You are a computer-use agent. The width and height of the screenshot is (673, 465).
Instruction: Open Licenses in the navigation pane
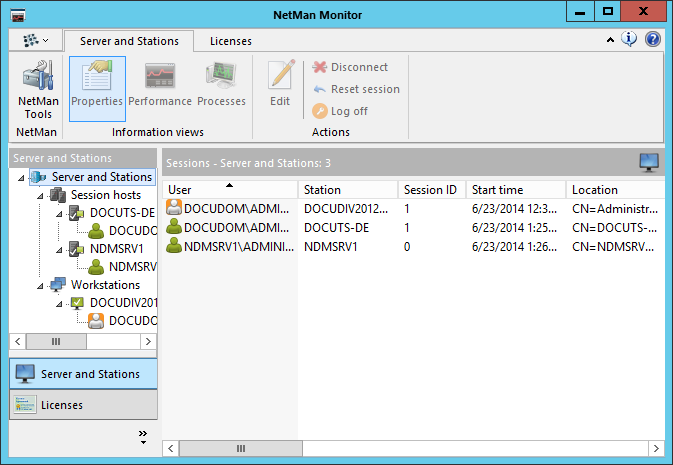83,405
